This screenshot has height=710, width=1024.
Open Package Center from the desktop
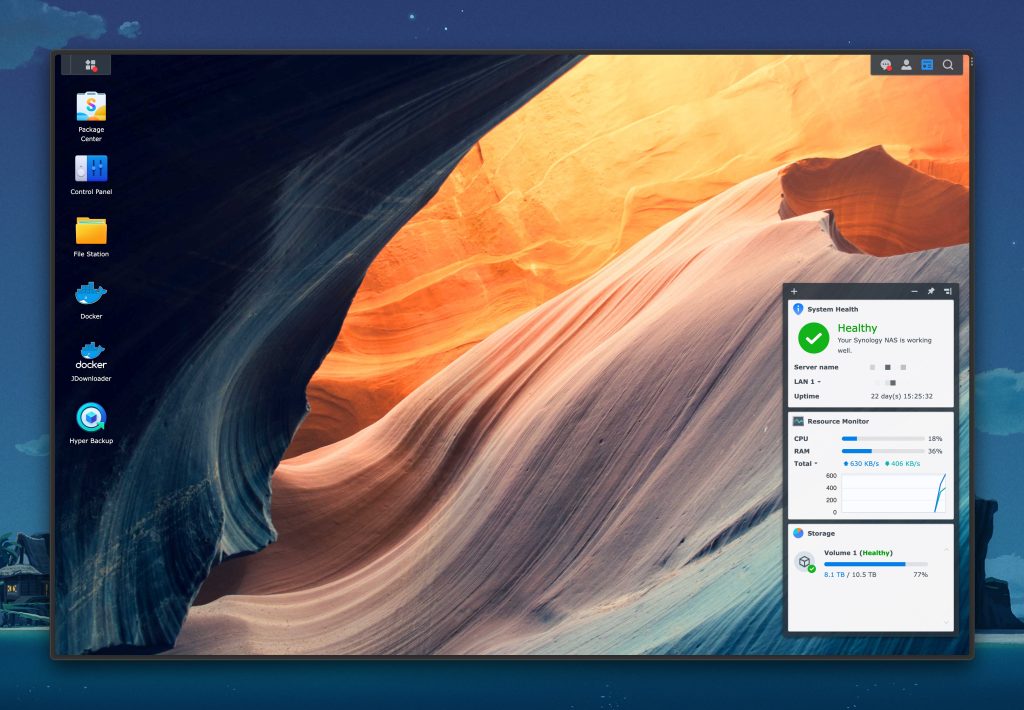click(x=91, y=116)
